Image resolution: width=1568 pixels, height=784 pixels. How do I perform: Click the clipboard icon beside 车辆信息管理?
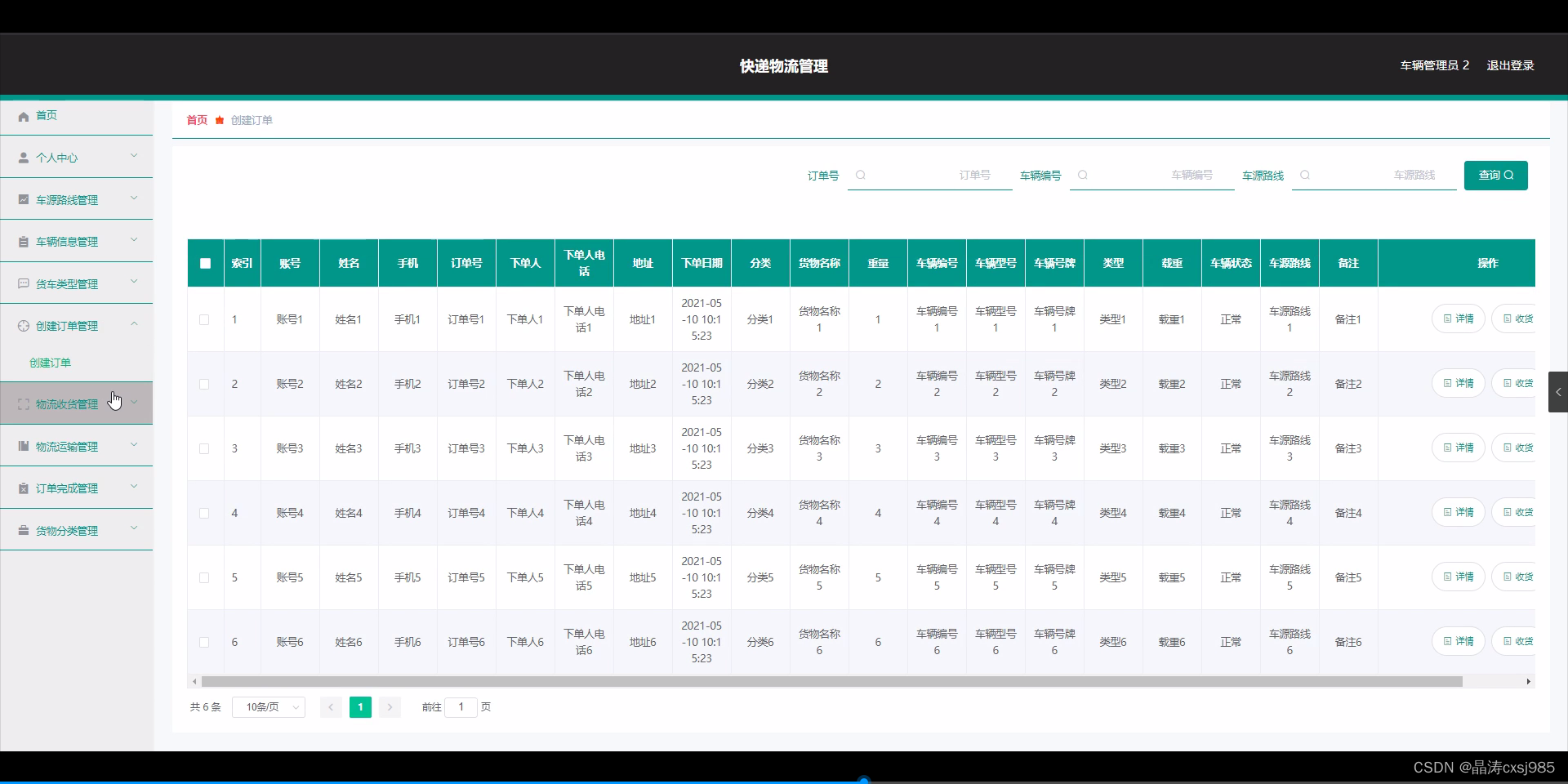(24, 242)
